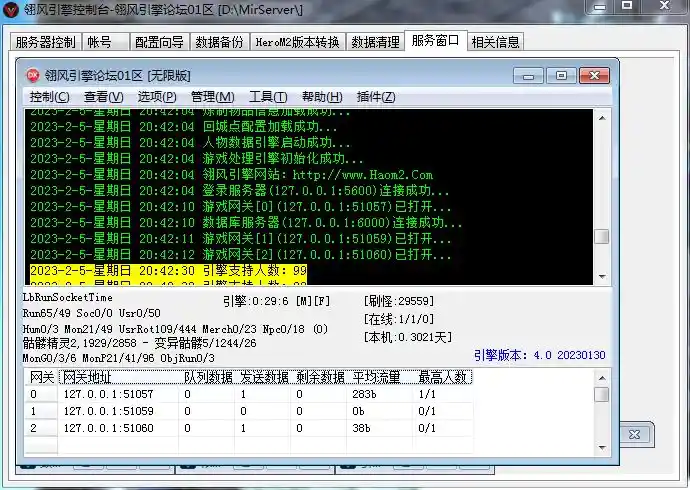
Task: Click gateway table scrollbar up arrow
Action: (x=602, y=378)
